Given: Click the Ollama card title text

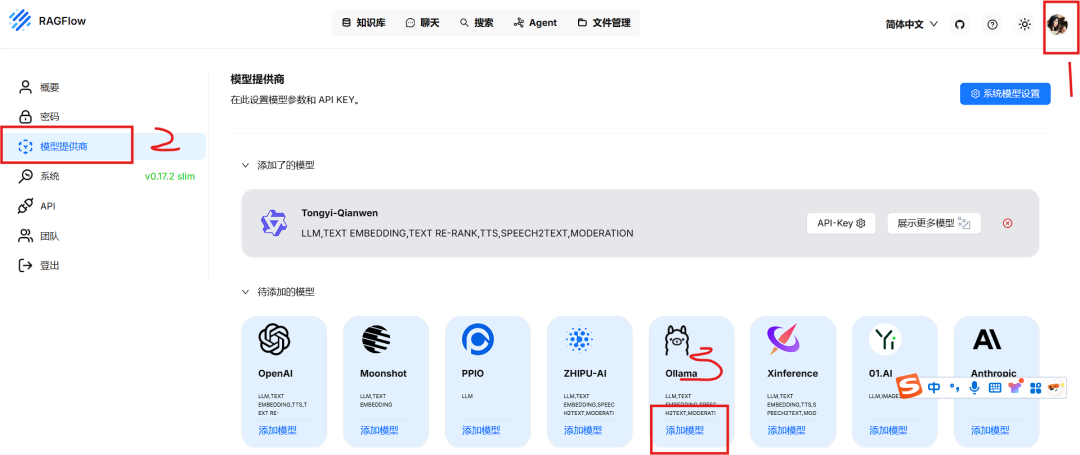Looking at the screenshot, I should 681,373.
